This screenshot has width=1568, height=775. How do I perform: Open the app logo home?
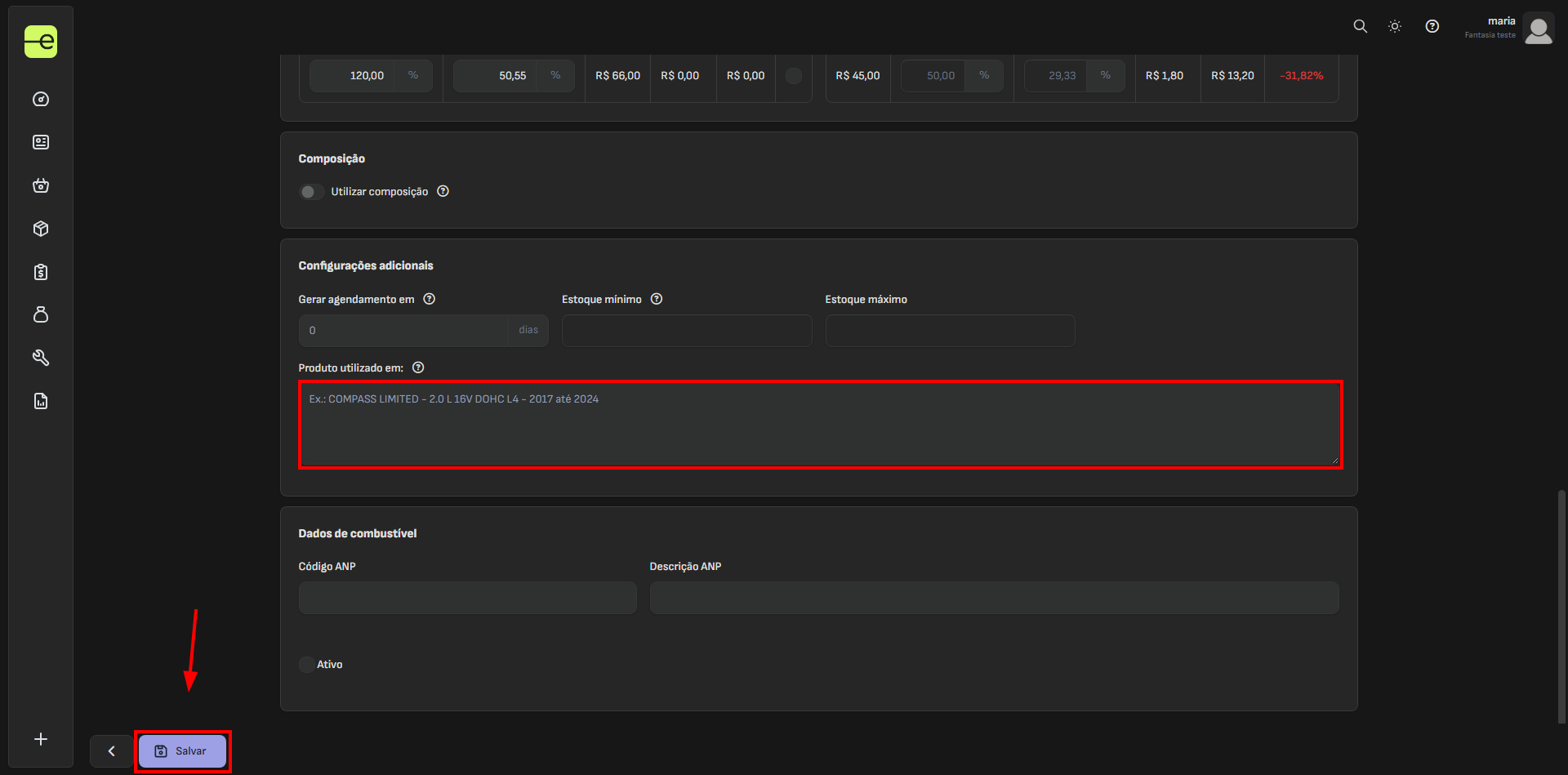point(41,42)
